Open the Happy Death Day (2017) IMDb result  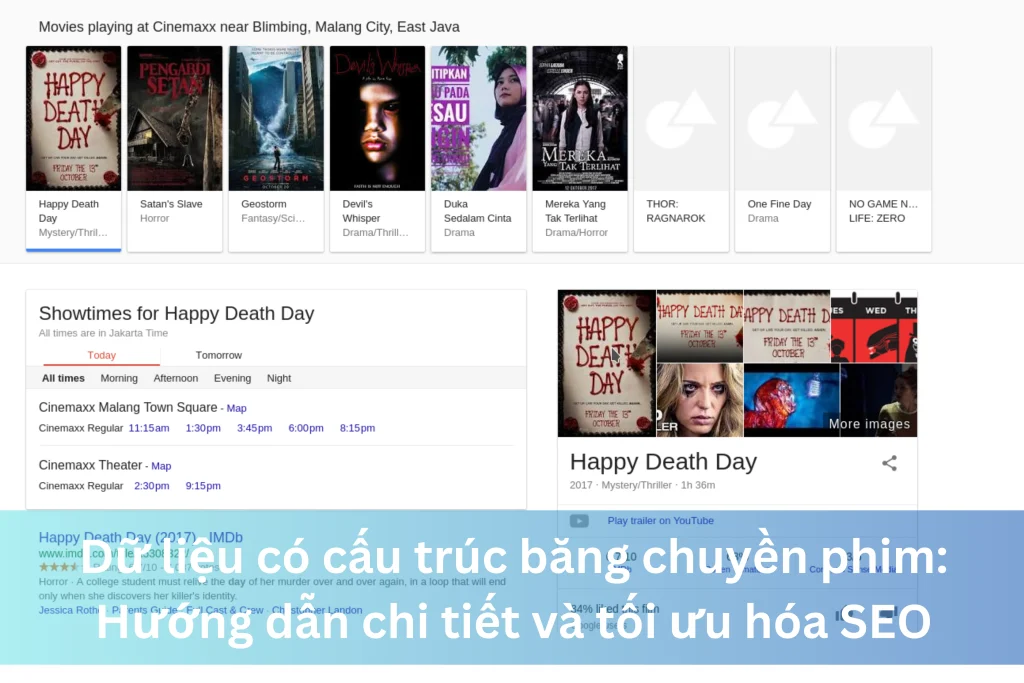click(140, 537)
